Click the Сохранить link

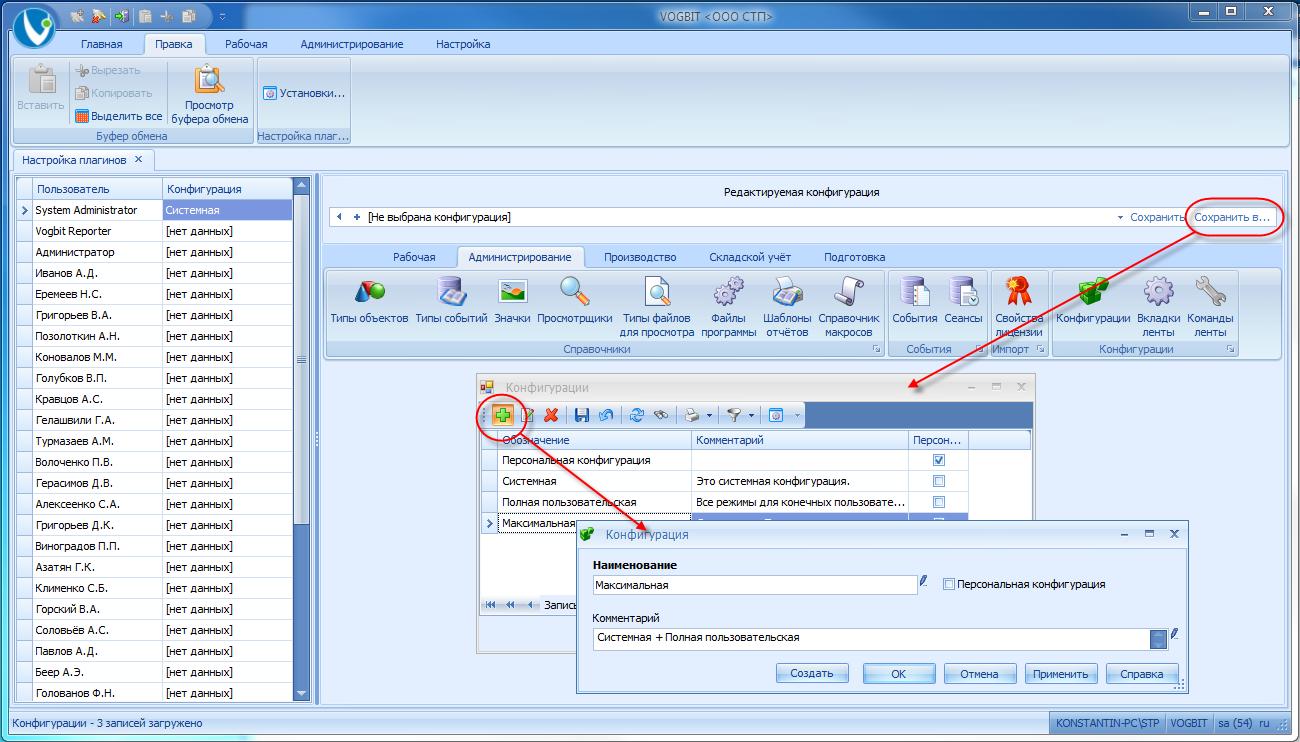coord(1157,217)
